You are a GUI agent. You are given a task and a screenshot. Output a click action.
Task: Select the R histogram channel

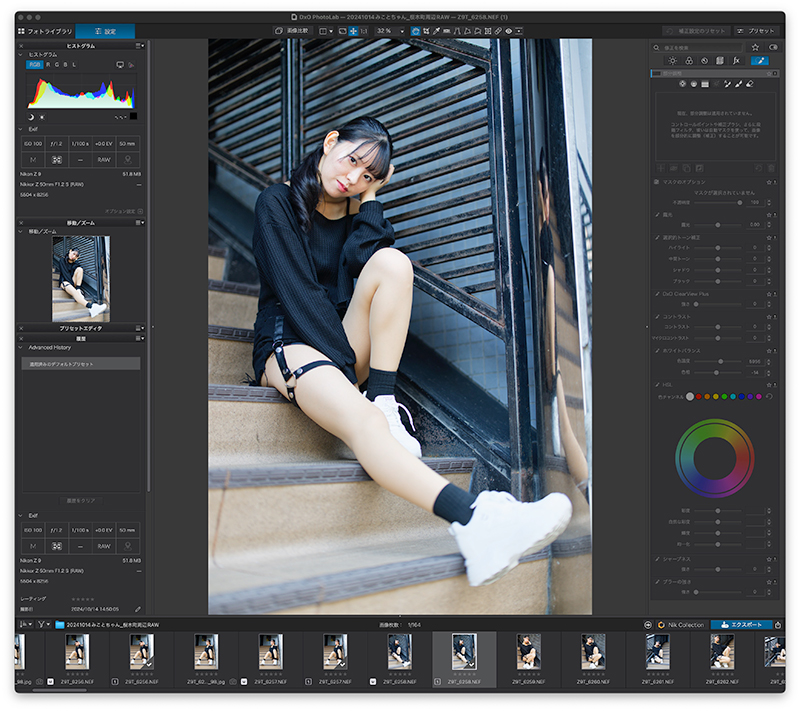48,65
